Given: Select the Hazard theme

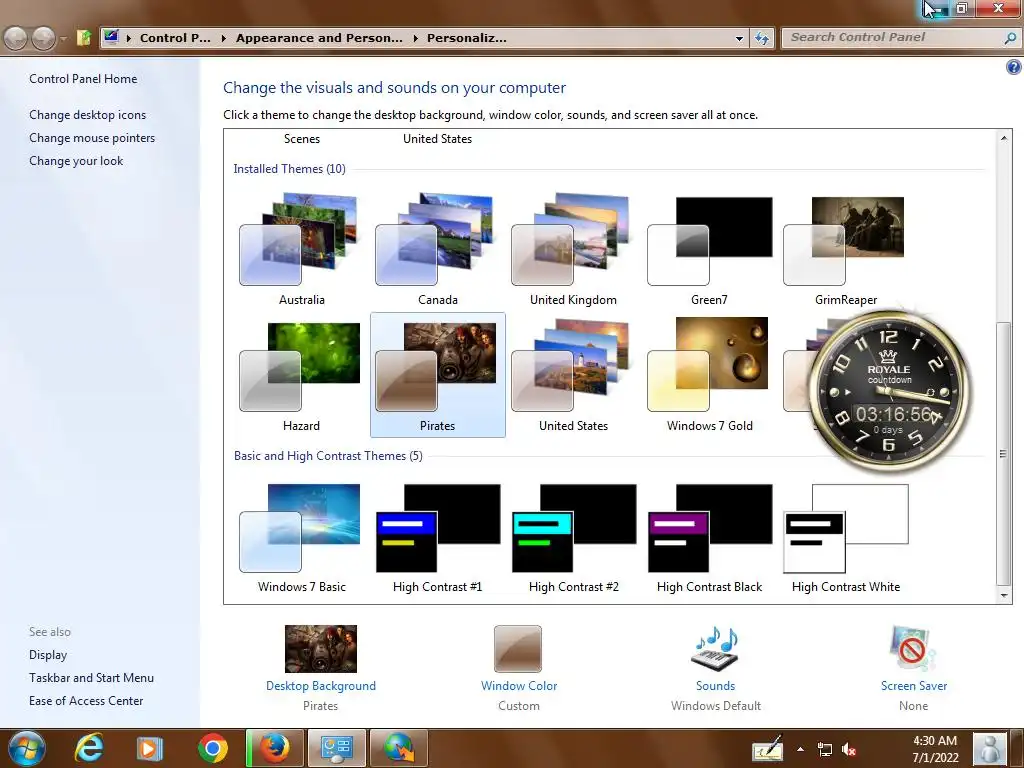Looking at the screenshot, I should 301,375.
